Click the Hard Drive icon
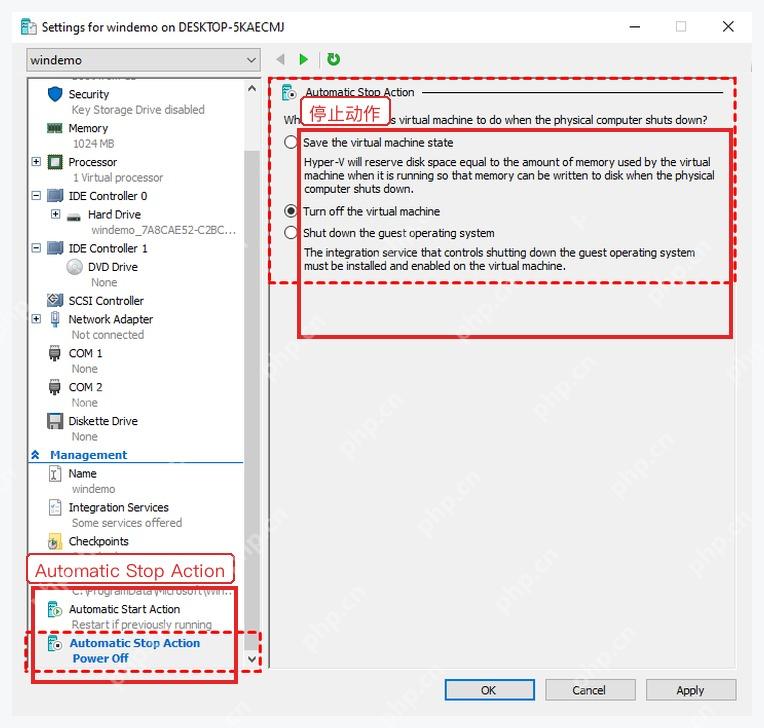 click(x=74, y=215)
